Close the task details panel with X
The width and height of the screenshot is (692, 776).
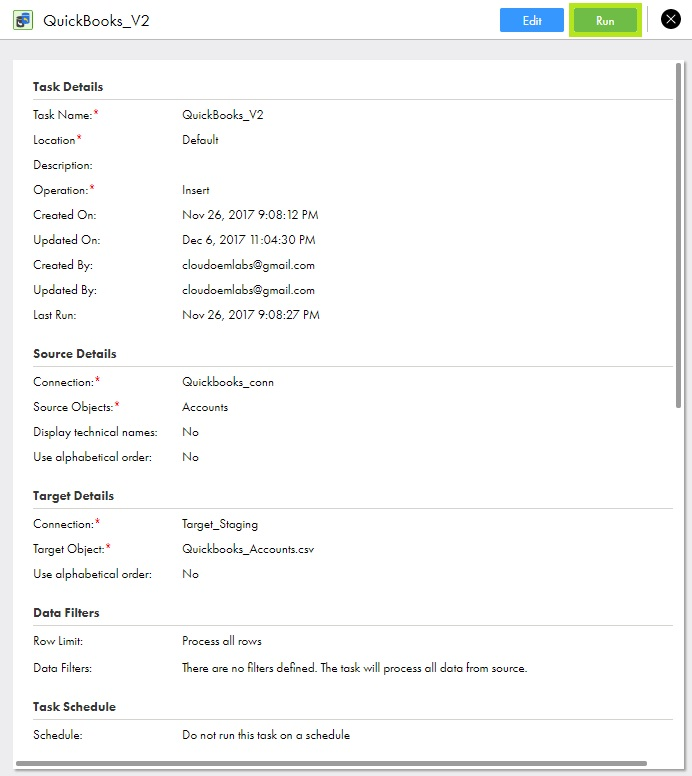coord(671,20)
